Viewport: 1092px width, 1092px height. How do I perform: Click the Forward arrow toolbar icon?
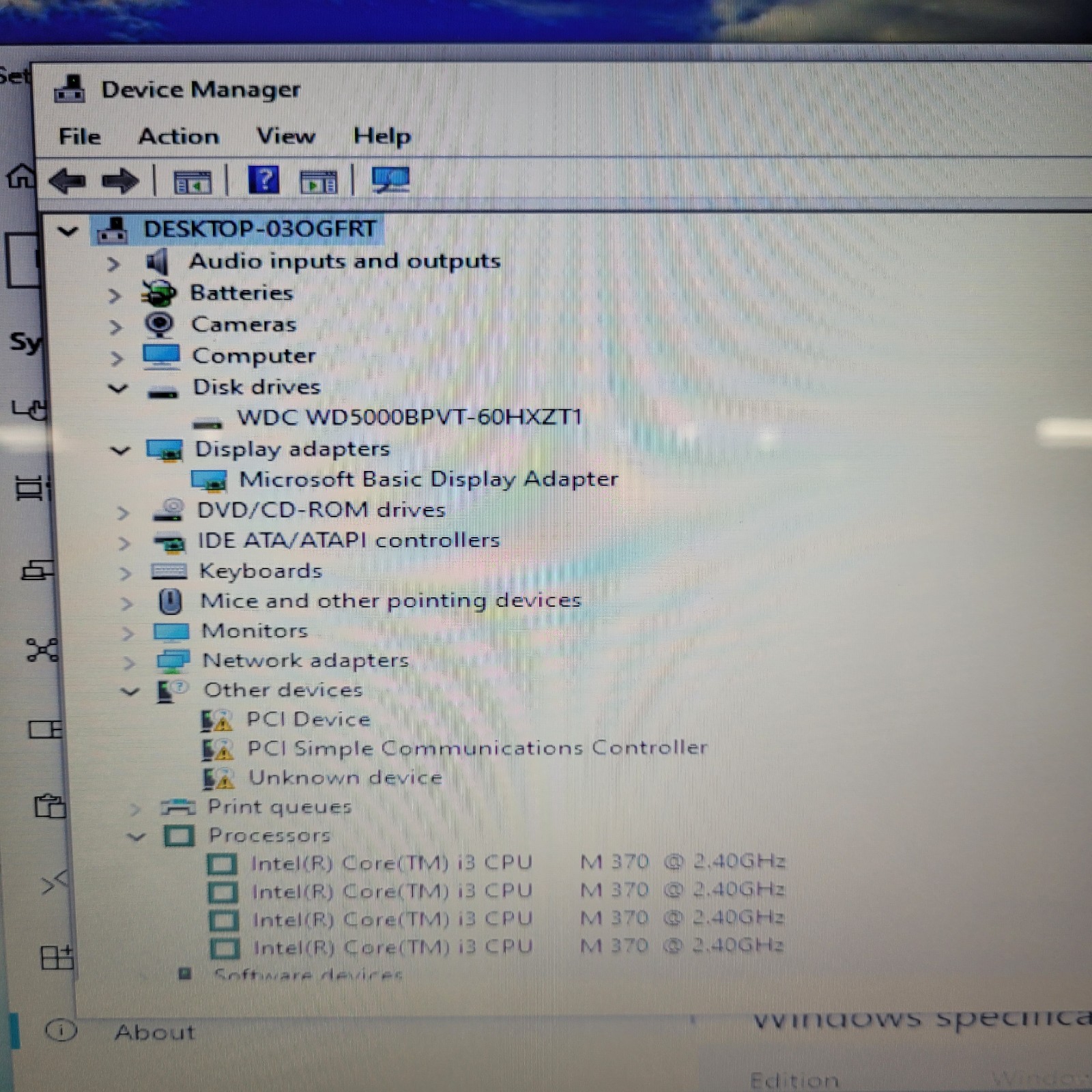point(120,182)
